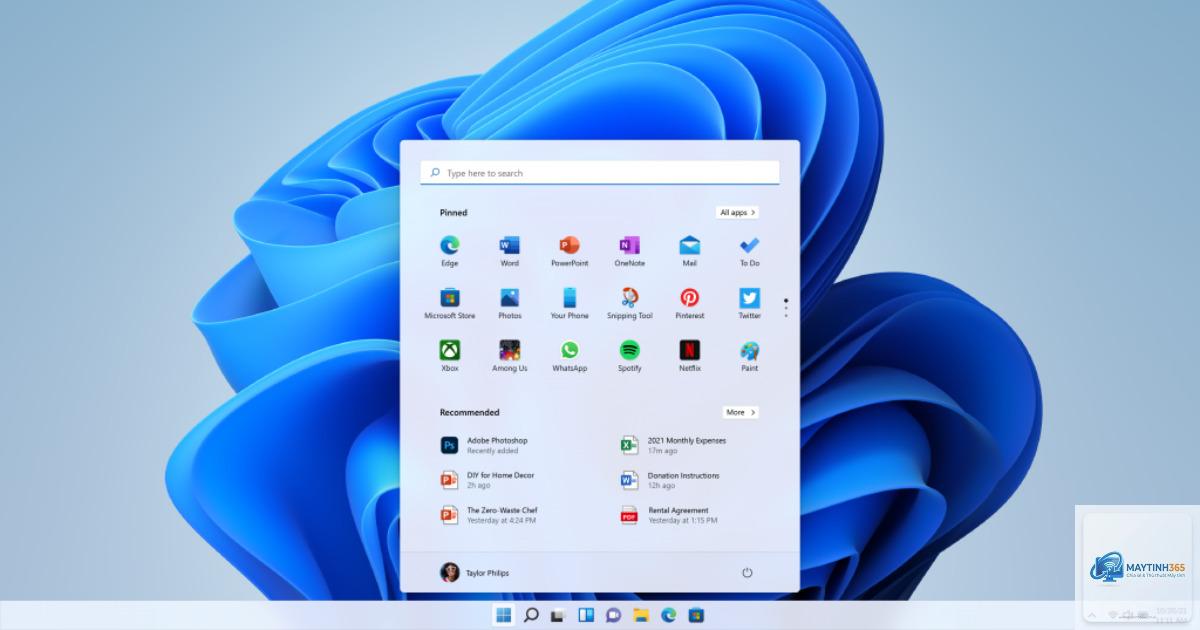1200x630 pixels.
Task: Open PowerPoint from the Pinned grid
Action: [x=570, y=250]
